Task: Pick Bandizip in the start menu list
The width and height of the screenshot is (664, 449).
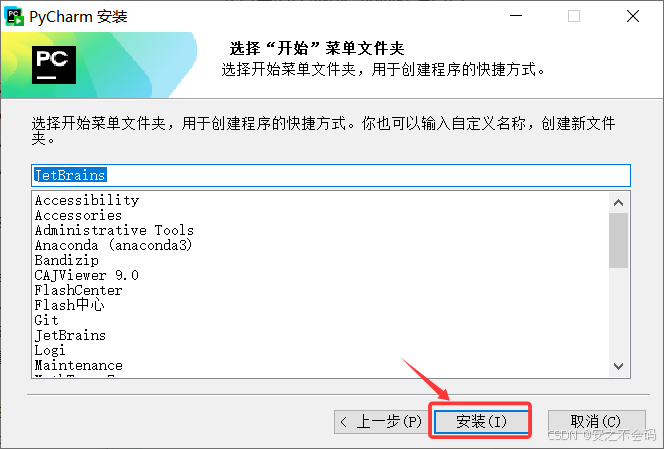Action: pos(66,260)
